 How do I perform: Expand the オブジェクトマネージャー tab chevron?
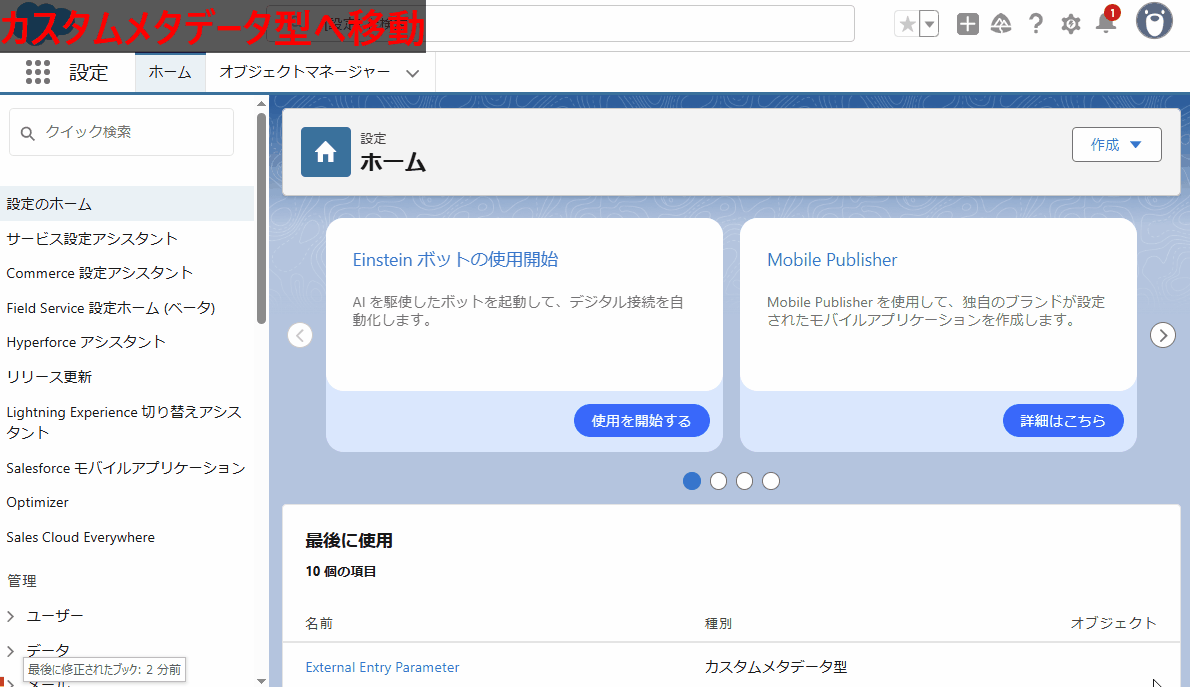tap(413, 74)
